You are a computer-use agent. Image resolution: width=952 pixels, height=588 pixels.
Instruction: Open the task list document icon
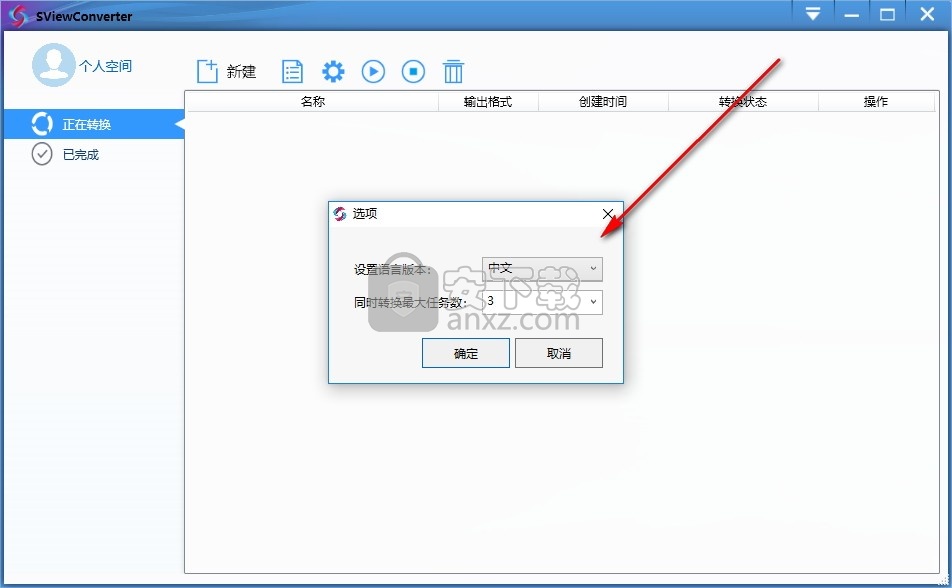293,72
